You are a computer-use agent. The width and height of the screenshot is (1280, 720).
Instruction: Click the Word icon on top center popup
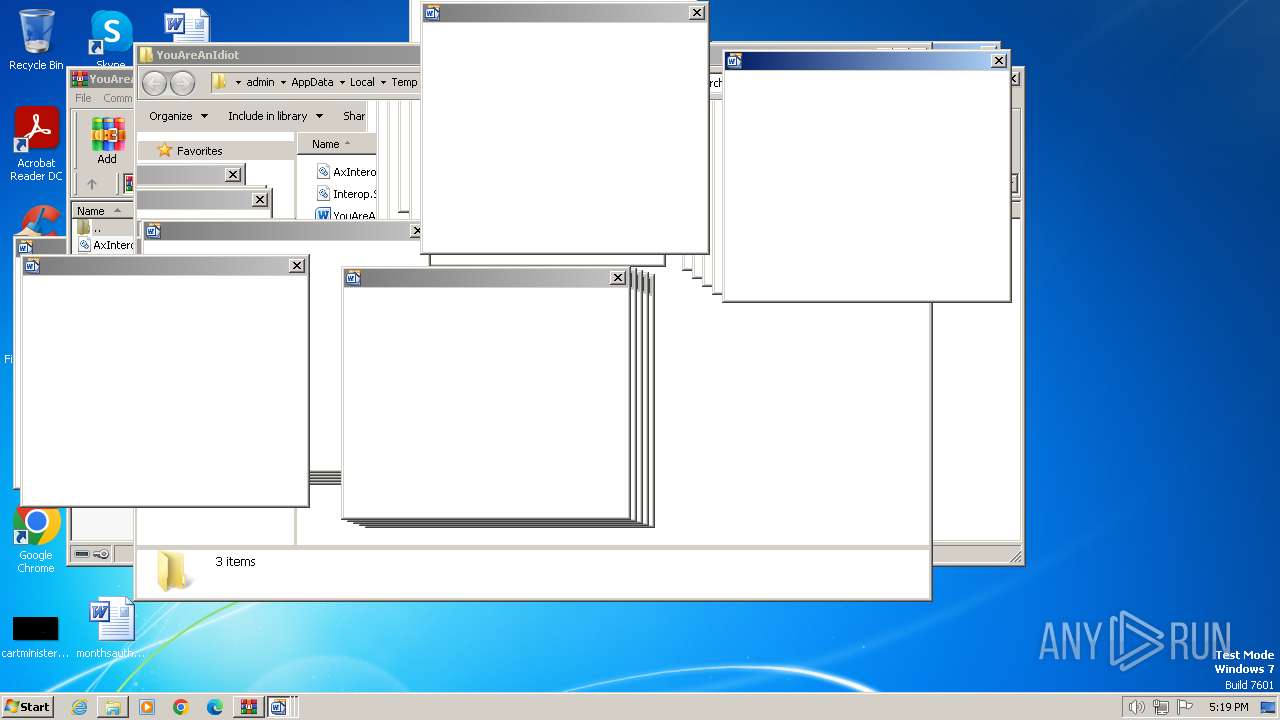(432, 13)
